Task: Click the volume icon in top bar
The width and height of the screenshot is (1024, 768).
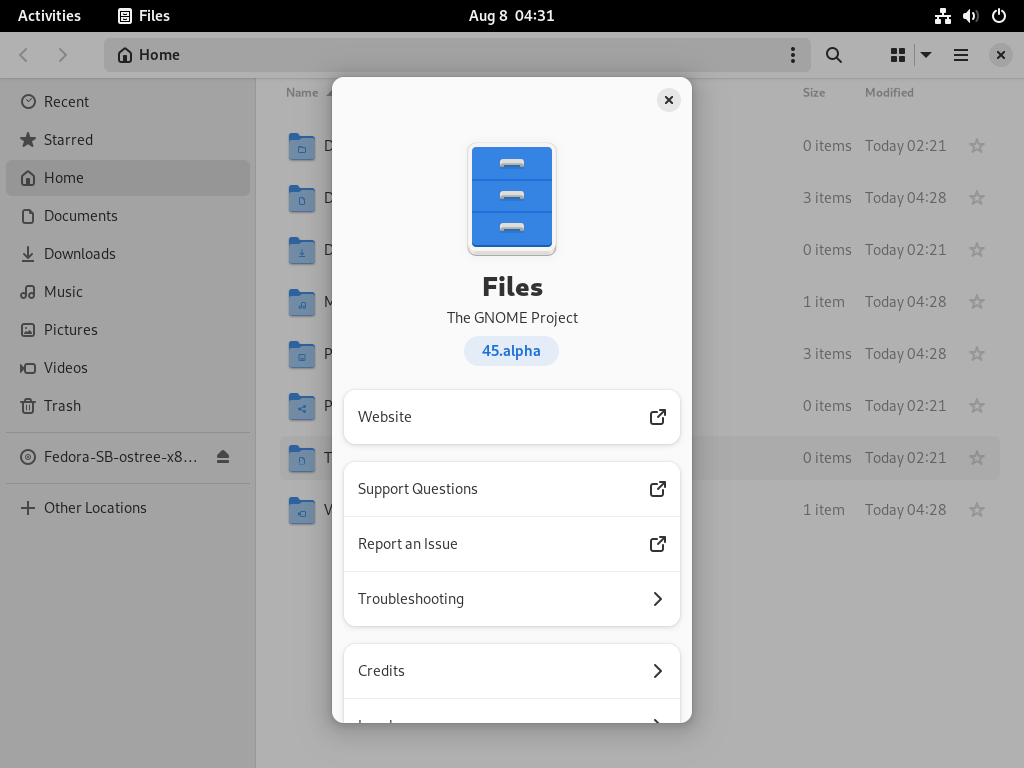Action: [970, 16]
